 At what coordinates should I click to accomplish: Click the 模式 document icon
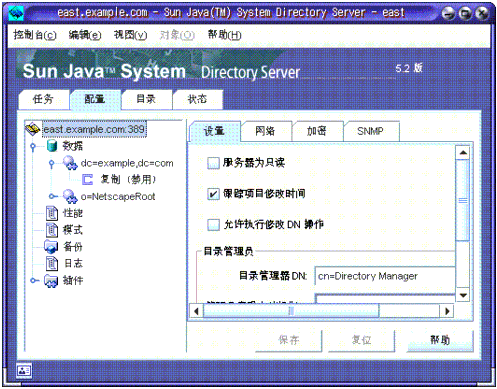point(52,230)
